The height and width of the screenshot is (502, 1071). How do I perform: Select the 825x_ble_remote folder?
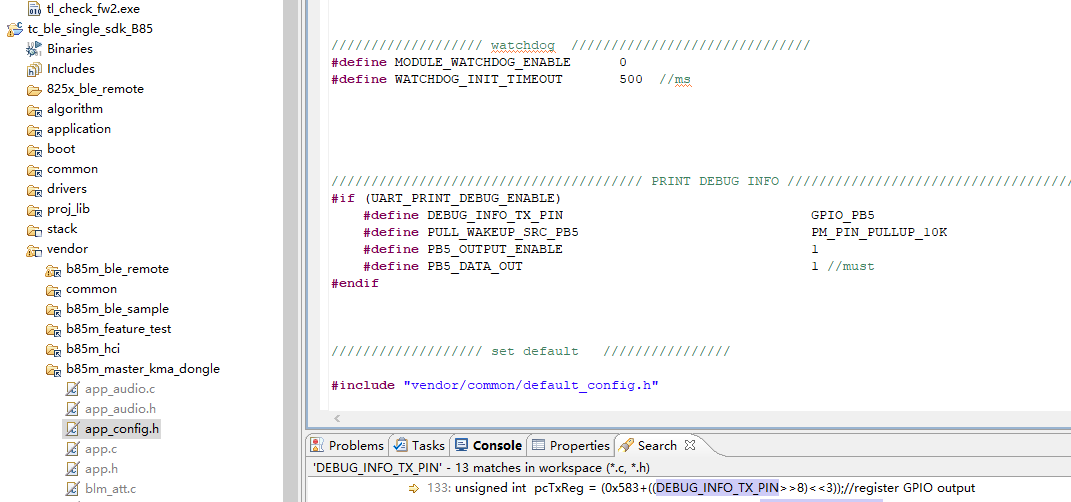95,89
